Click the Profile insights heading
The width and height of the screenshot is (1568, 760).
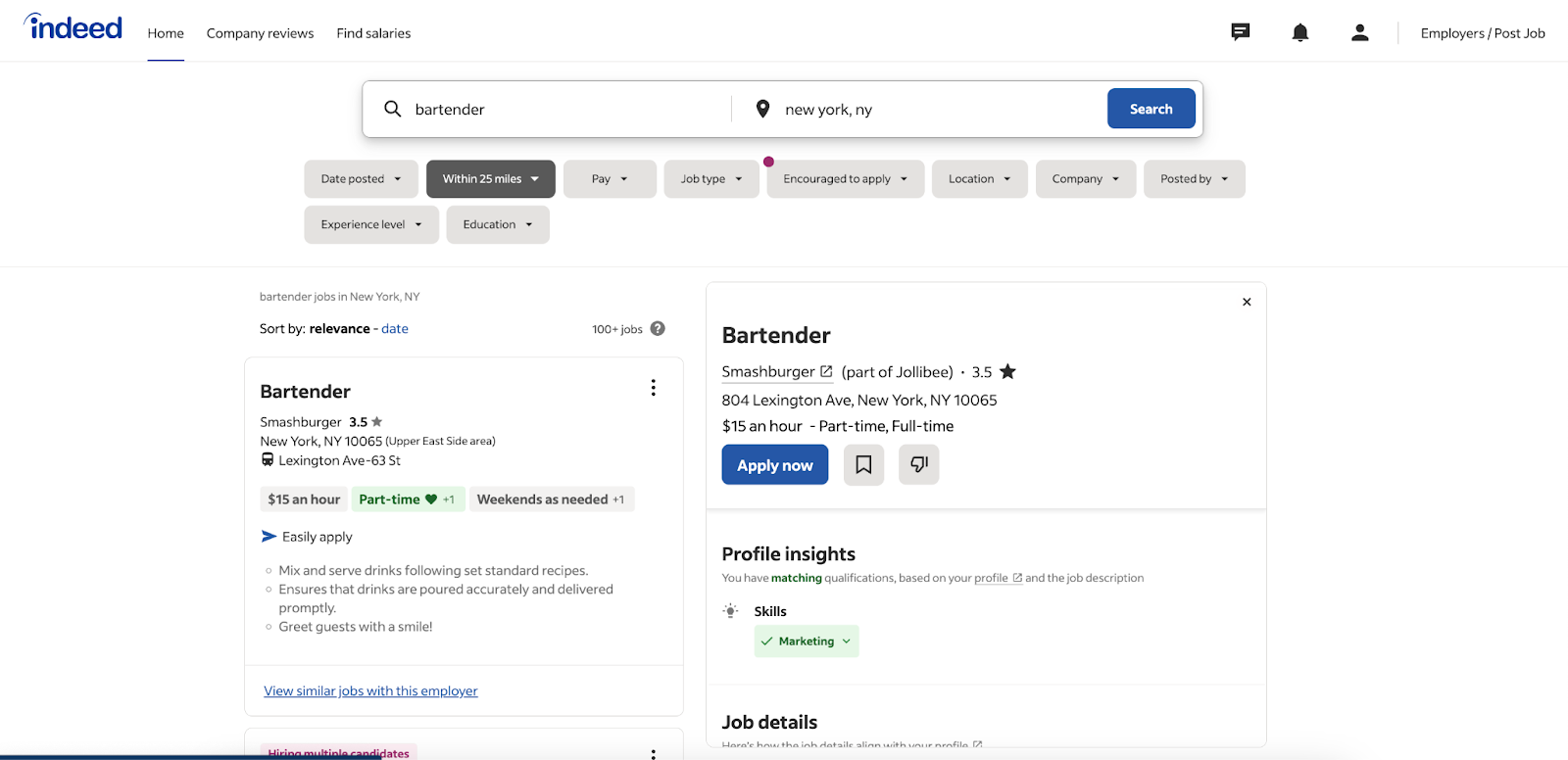789,554
